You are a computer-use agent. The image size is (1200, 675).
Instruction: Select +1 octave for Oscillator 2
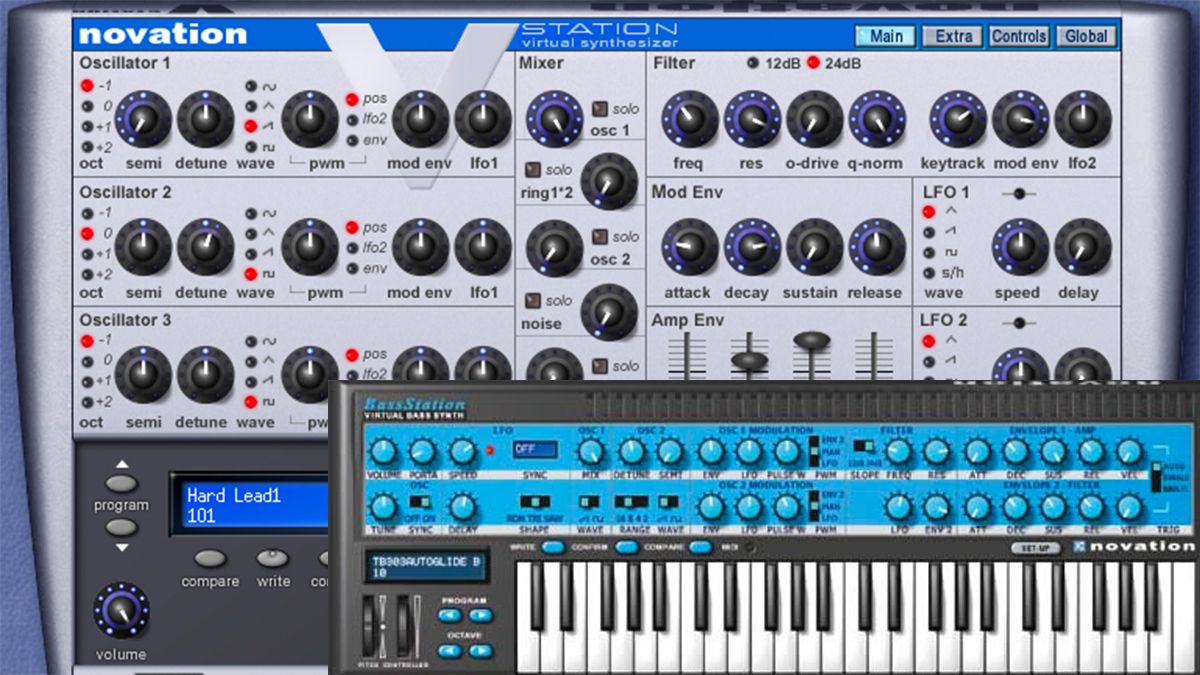click(87, 255)
